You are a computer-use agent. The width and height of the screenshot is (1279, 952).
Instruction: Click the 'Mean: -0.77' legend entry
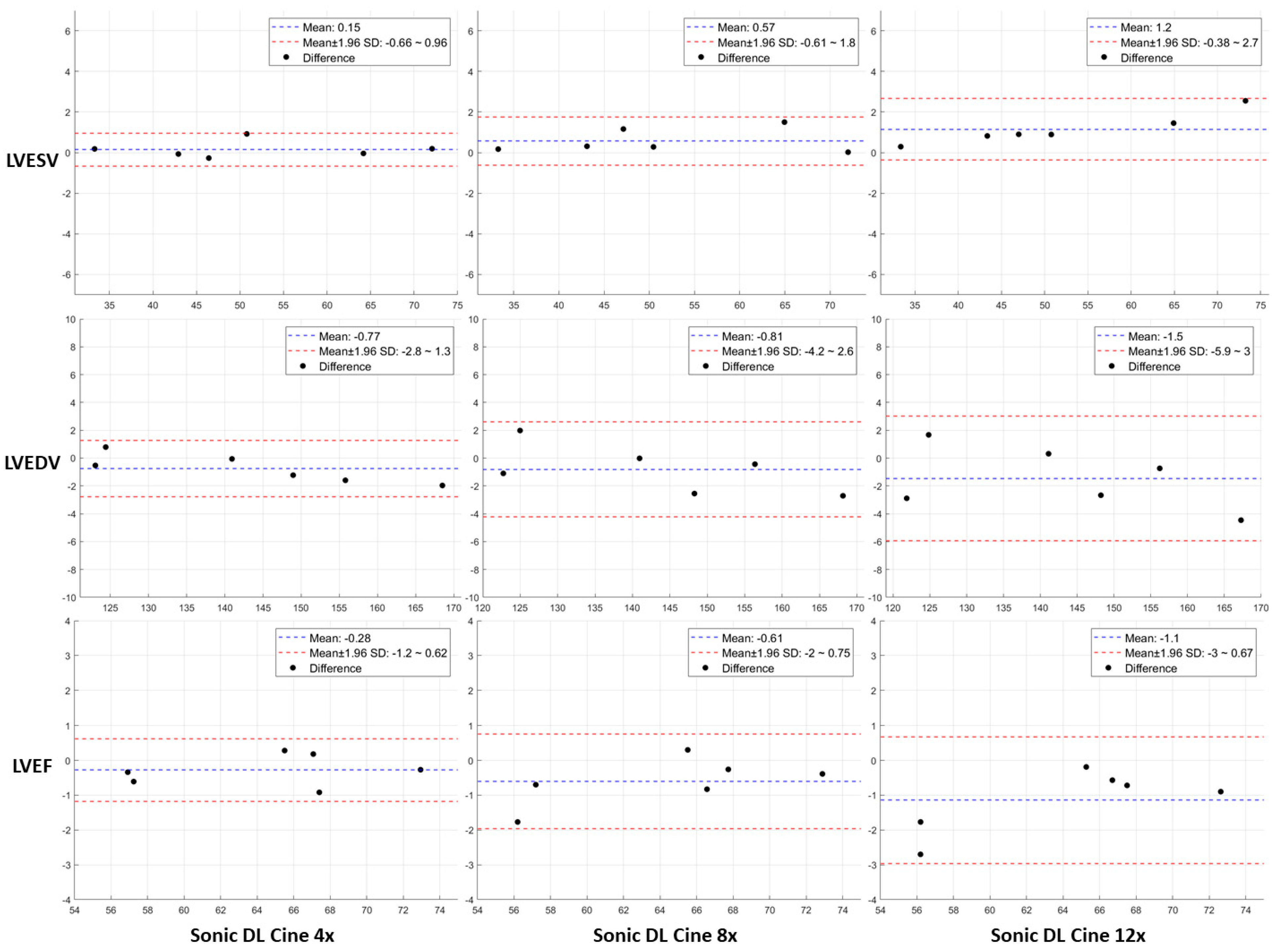tap(349, 337)
